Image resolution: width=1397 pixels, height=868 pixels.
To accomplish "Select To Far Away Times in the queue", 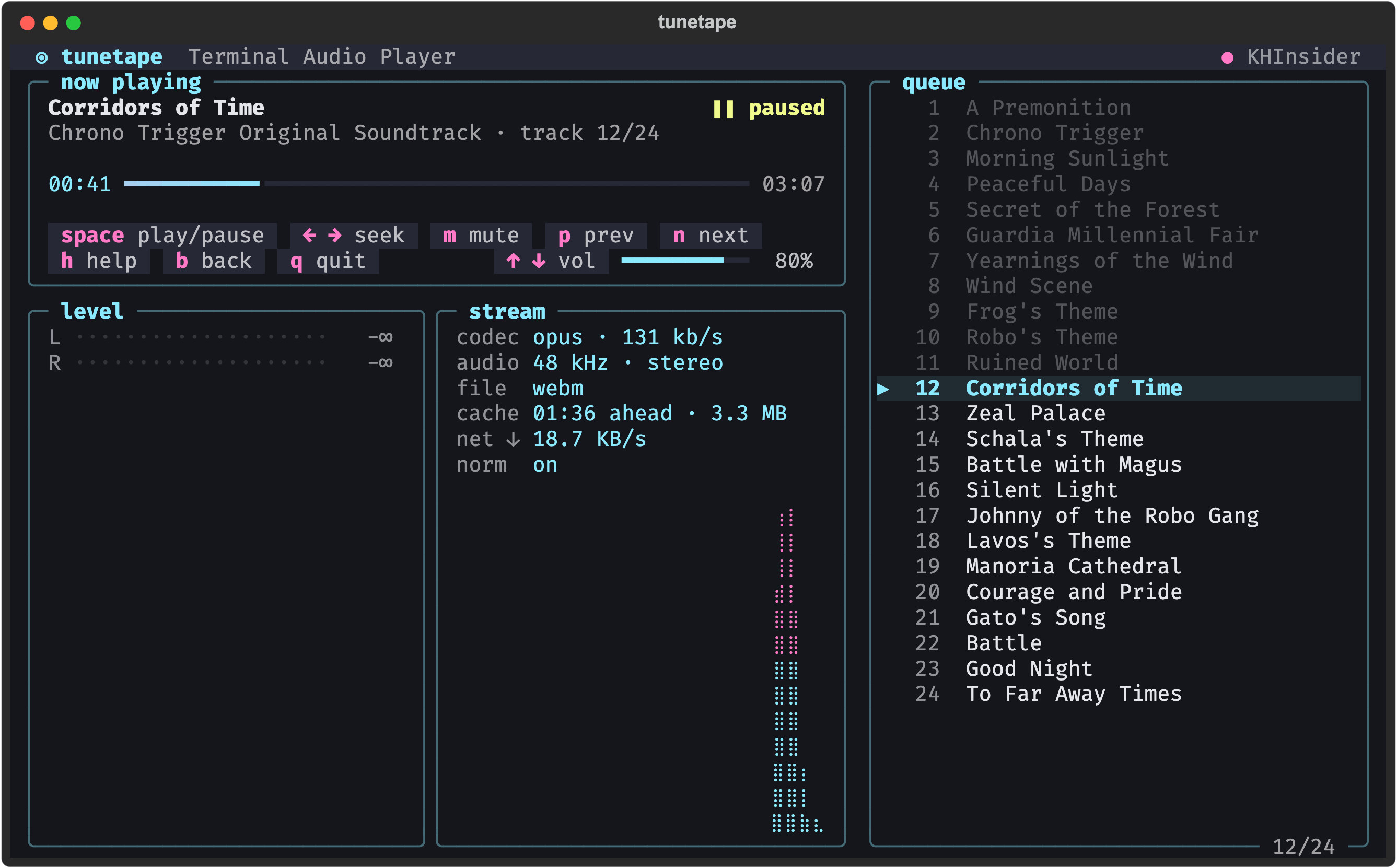I will coord(1119,694).
